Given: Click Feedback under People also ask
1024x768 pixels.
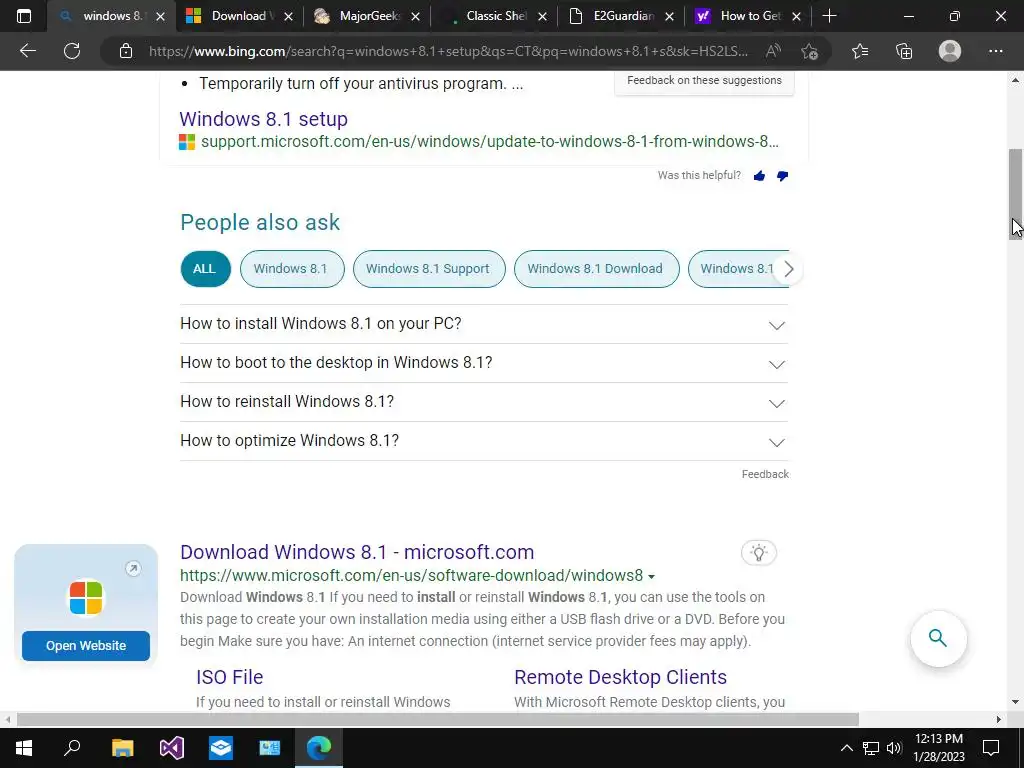Looking at the screenshot, I should point(765,475).
